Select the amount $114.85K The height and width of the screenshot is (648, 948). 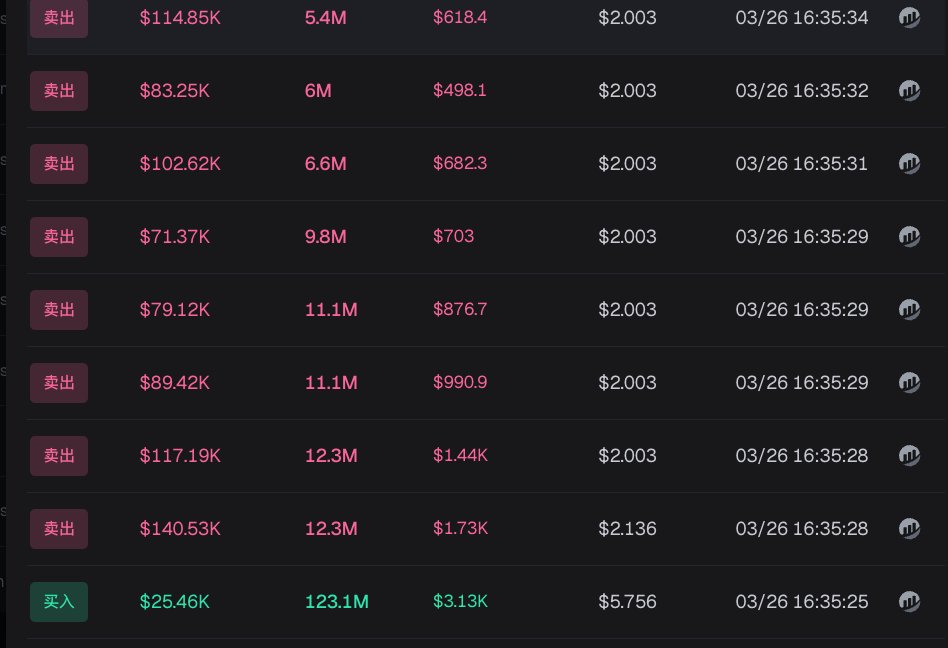(x=180, y=18)
